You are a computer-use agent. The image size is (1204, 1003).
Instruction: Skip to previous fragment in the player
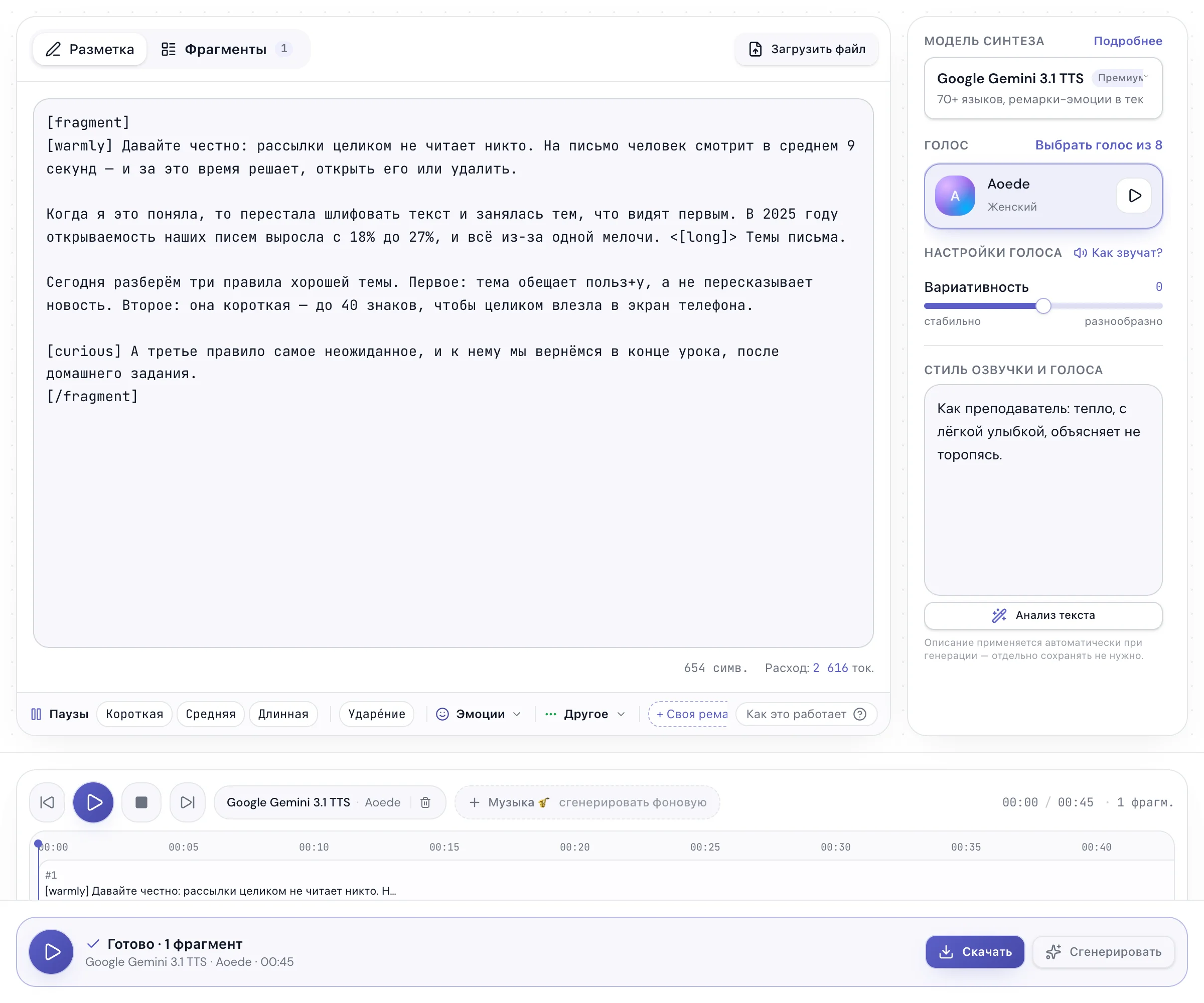point(47,802)
